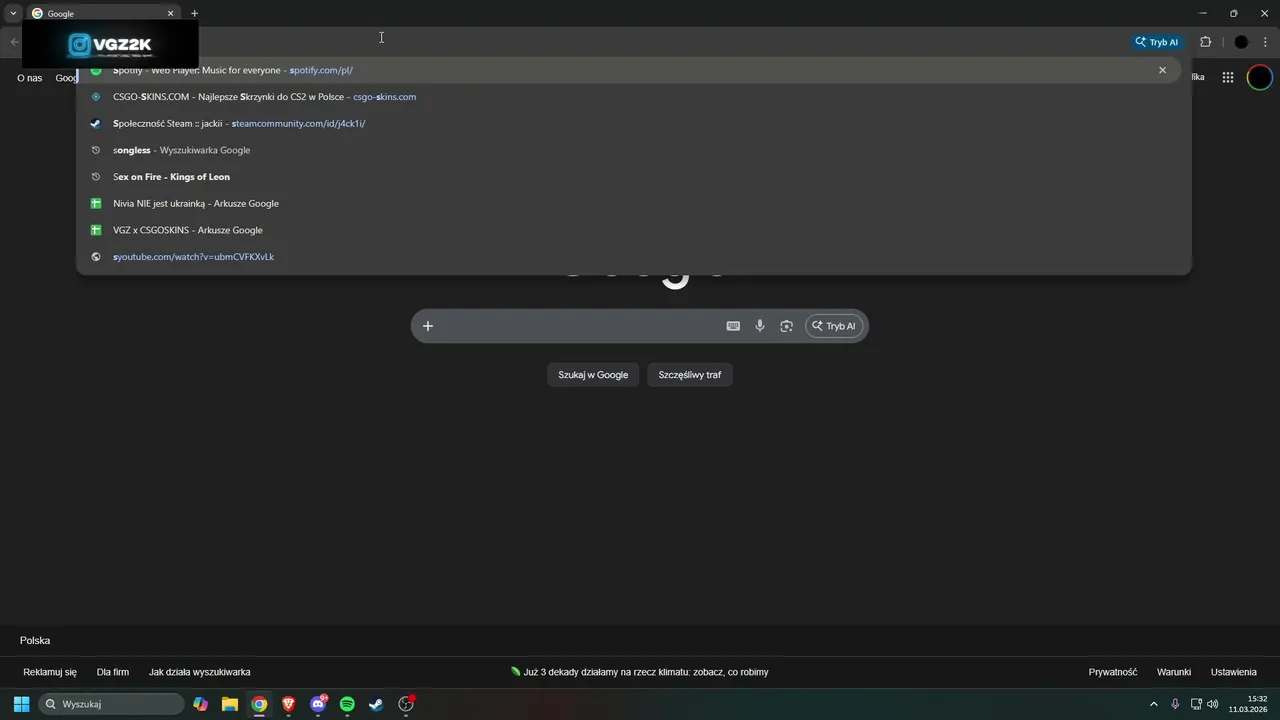Open Chrome profile avatar in toolbar
Screen dimensions: 1280x720
(x=1241, y=42)
